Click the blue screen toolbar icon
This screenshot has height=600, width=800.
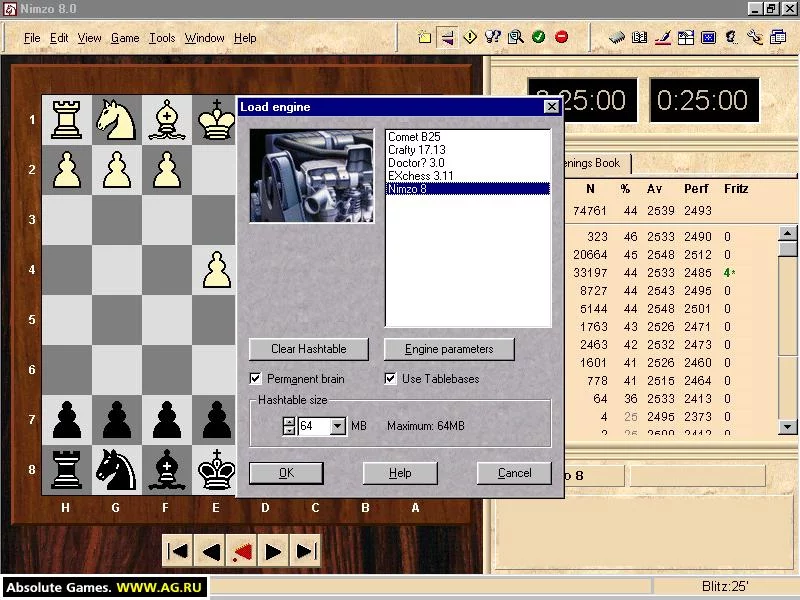click(708, 37)
